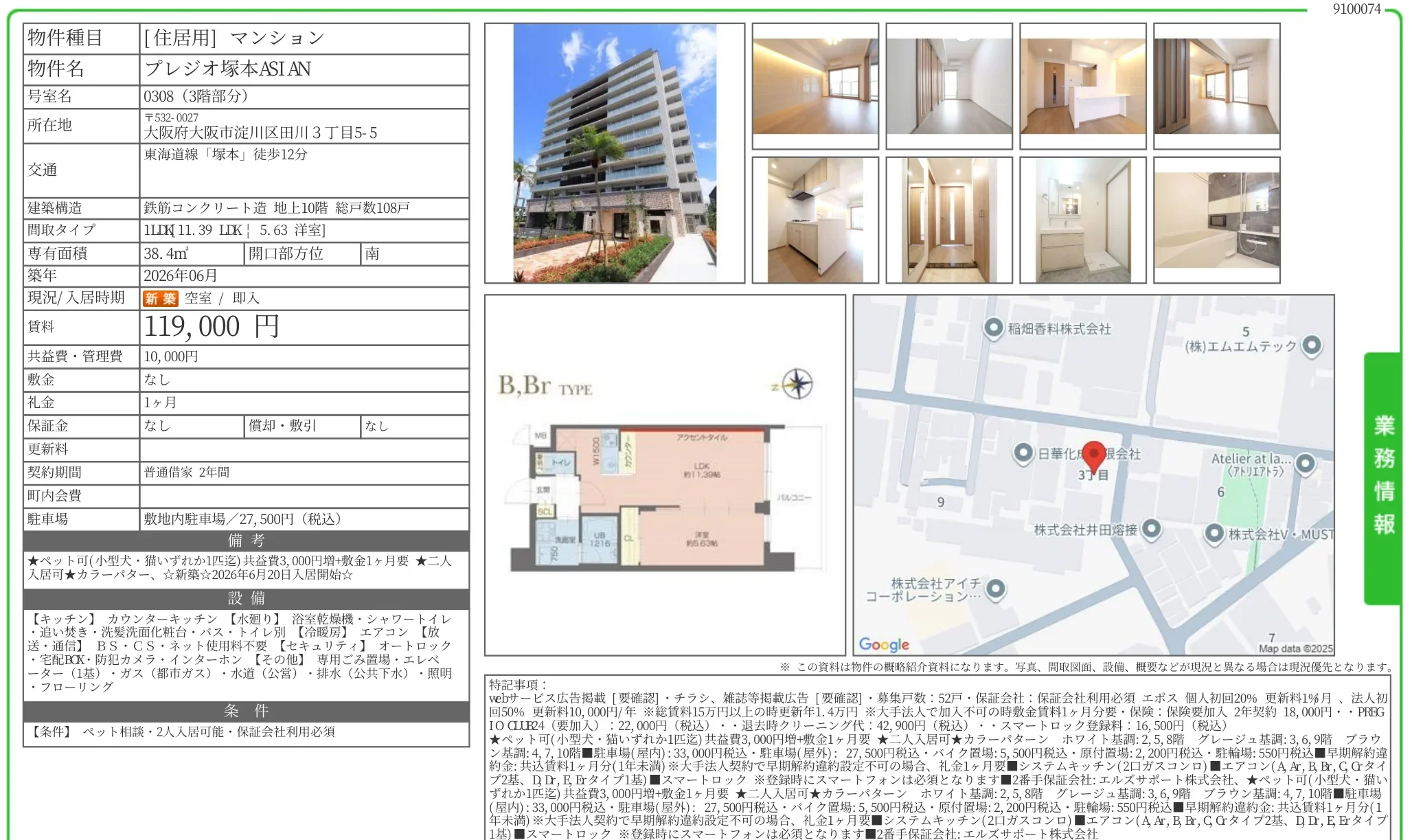This screenshot has height=840, width=1412.
Task: Click the Google logo on the map
Action: pos(883,644)
